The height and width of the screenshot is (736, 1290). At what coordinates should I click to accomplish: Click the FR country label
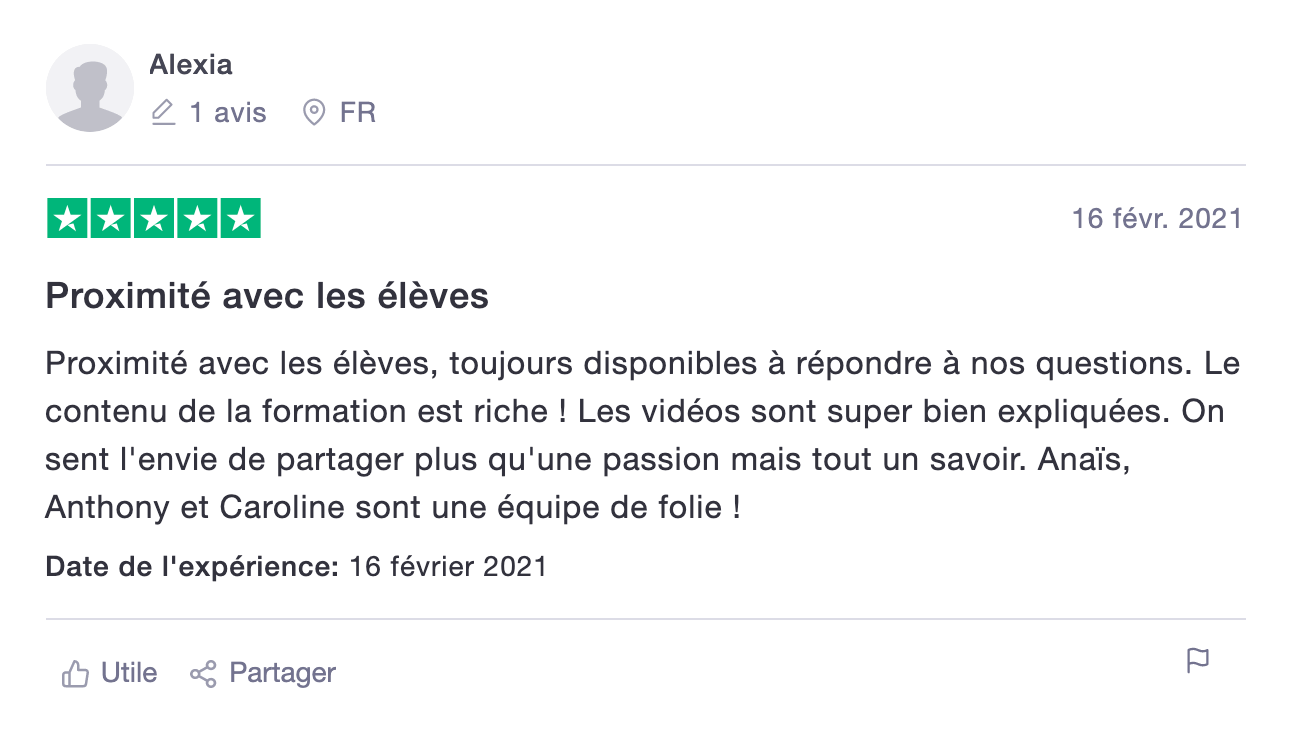coord(358,113)
